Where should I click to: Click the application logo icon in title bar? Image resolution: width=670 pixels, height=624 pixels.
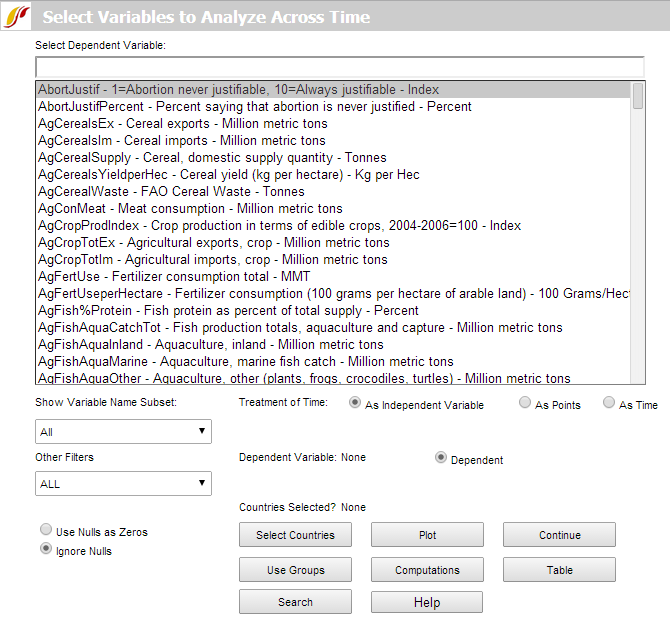click(17, 16)
